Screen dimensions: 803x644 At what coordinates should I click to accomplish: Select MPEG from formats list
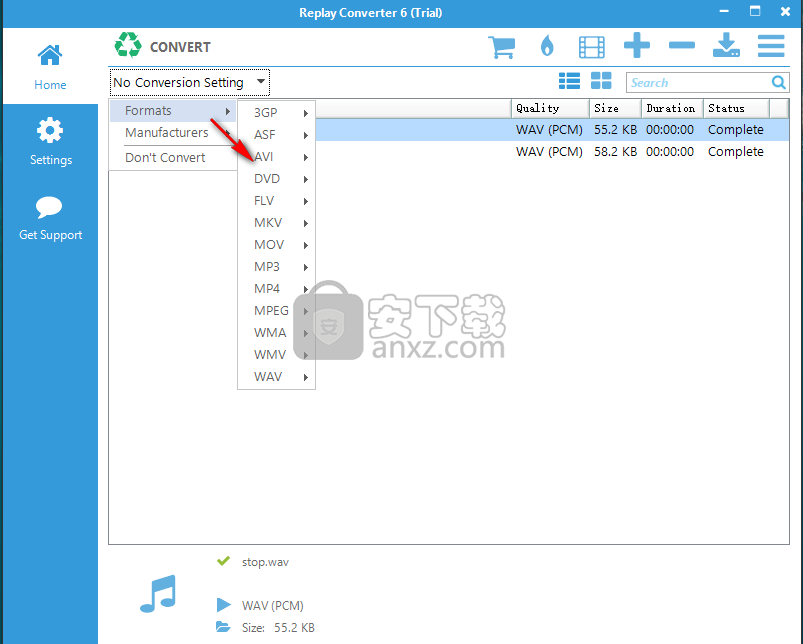click(277, 311)
